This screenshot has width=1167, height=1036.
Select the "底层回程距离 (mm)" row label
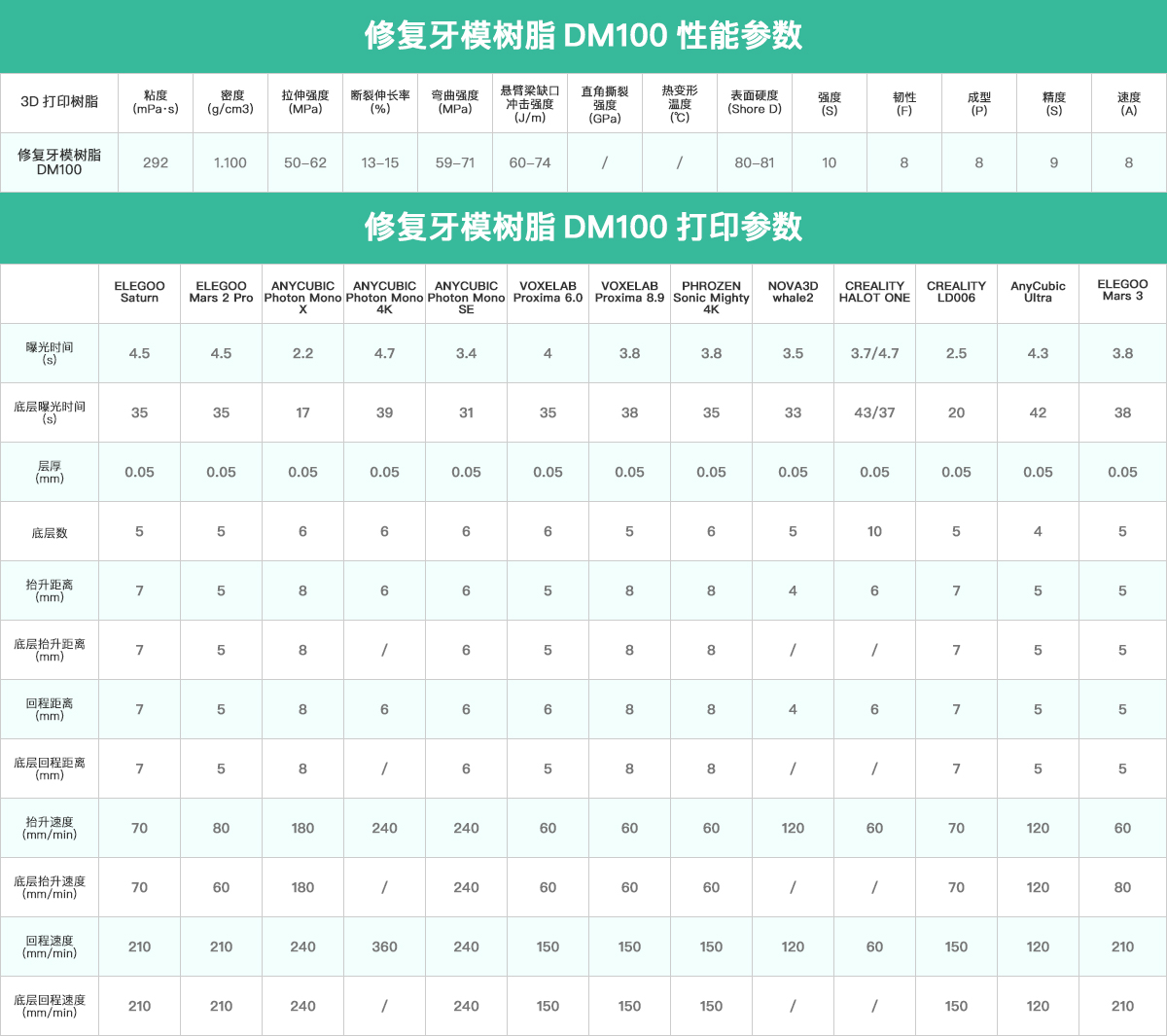tap(50, 768)
